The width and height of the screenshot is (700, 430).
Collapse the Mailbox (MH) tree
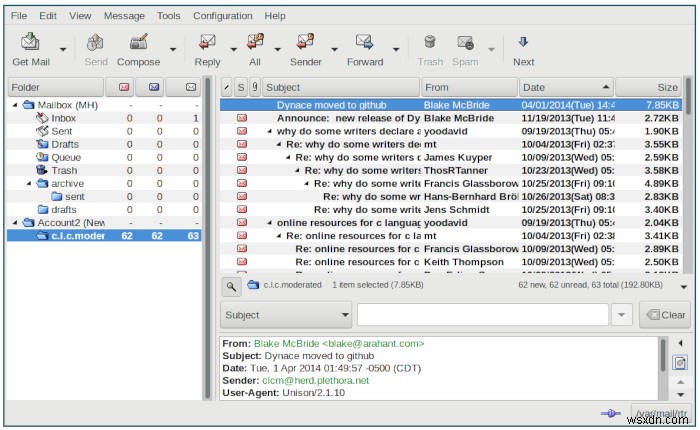pyautogui.click(x=15, y=105)
